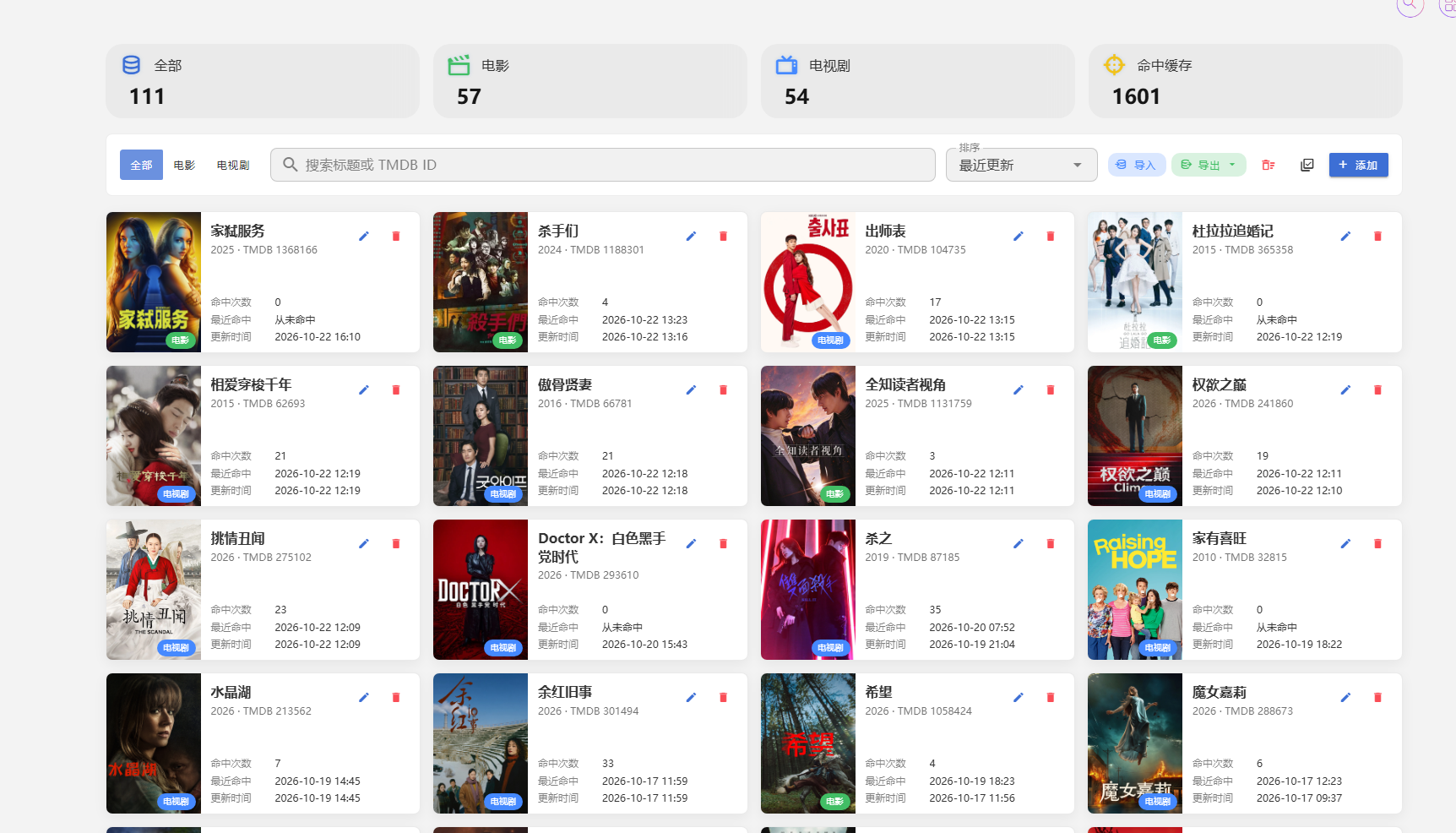
Task: Toggle multi-select mode checkbox icon
Action: coord(1307,165)
